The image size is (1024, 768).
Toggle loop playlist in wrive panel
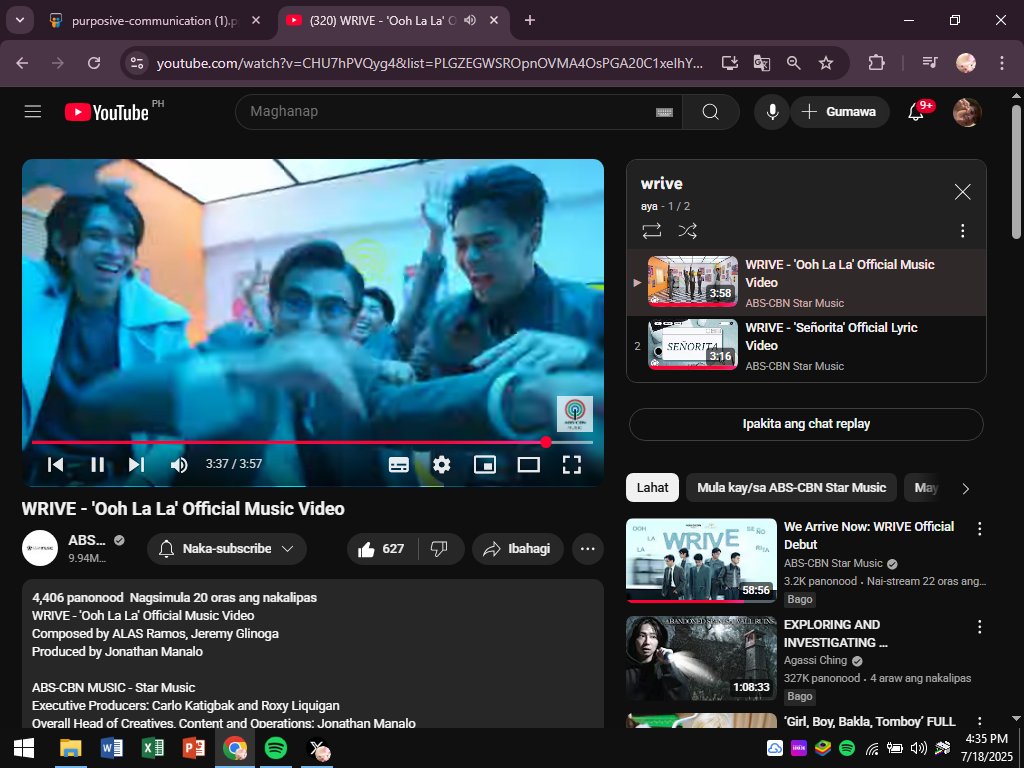(651, 231)
